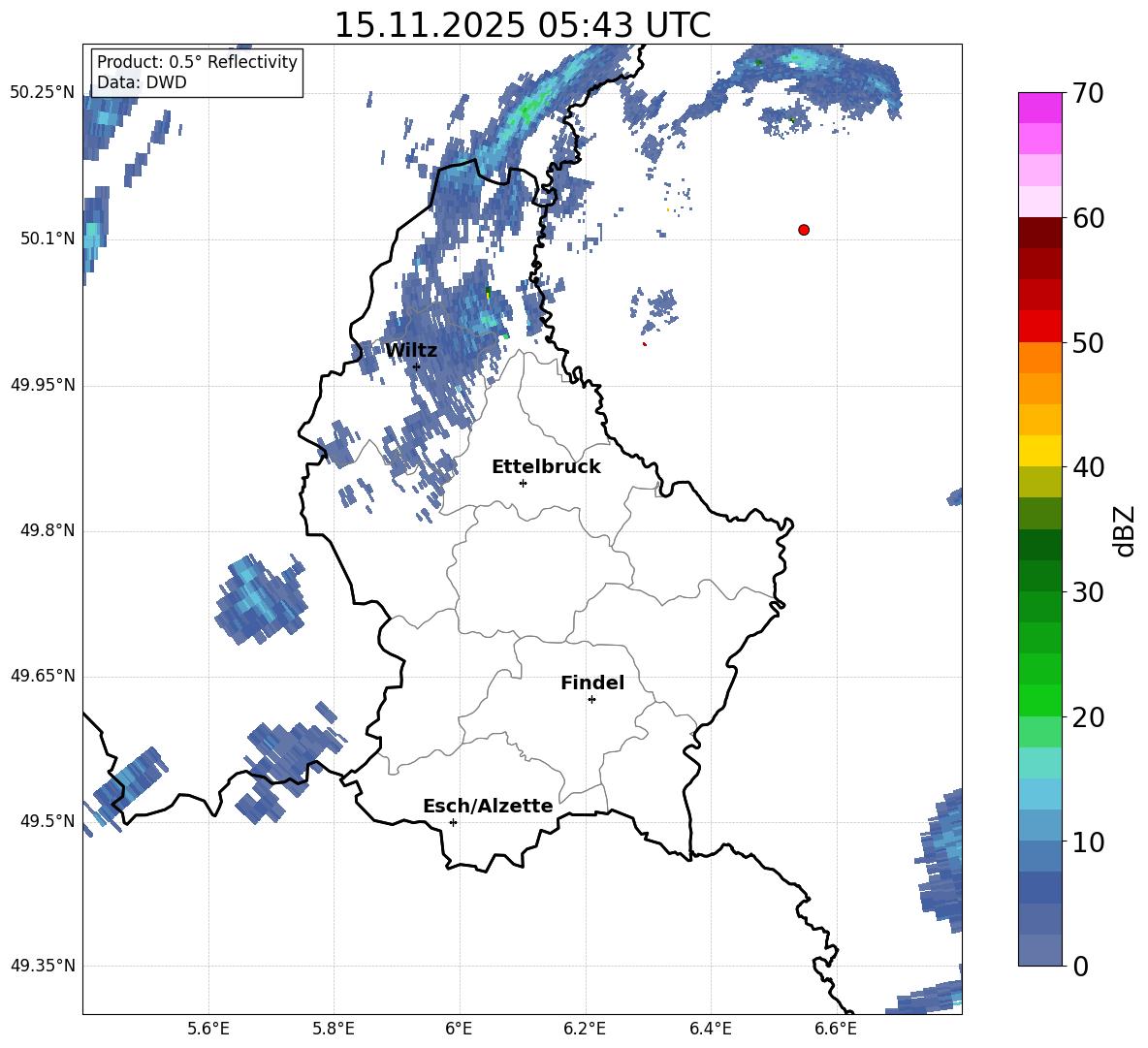1148x1048 pixels.
Task: Click the 40 value on colorbar
Action: click(x=1088, y=467)
